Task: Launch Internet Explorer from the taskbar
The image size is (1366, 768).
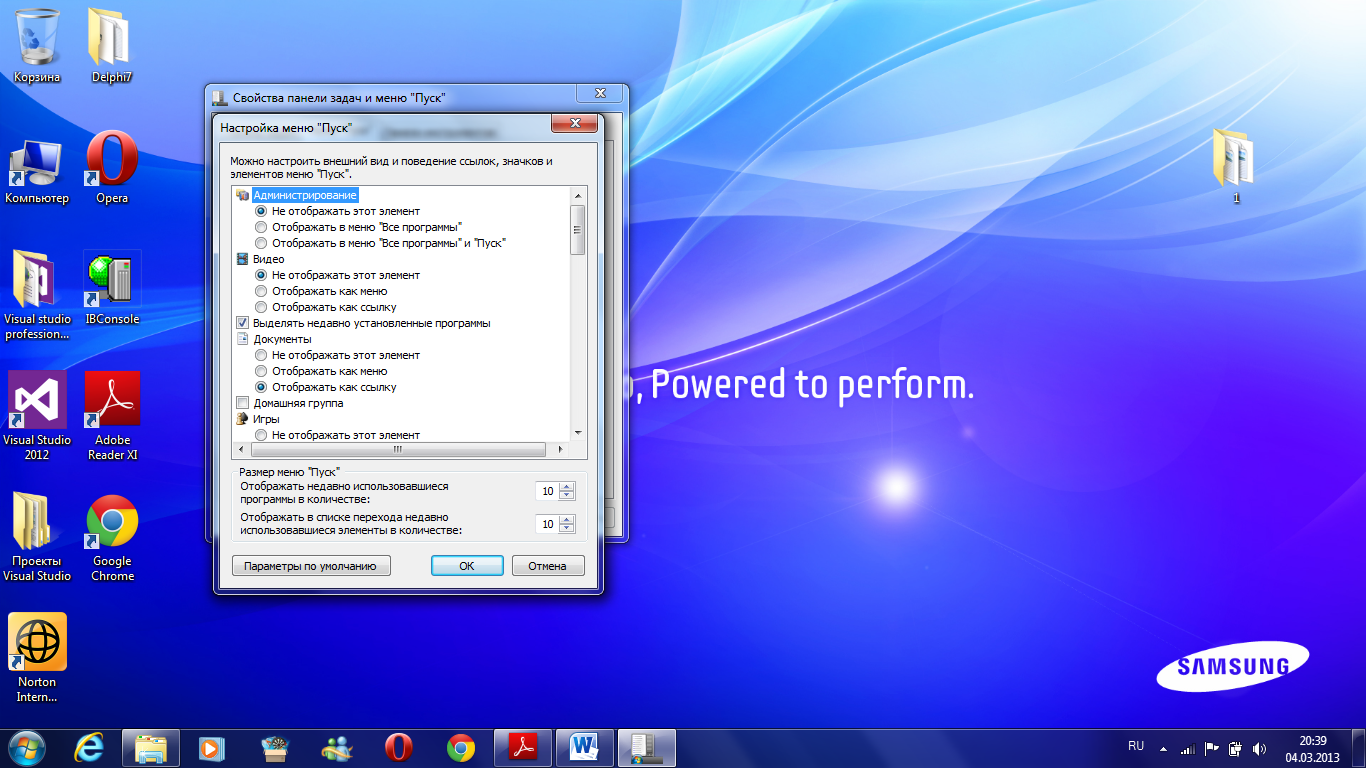Action: [x=90, y=747]
